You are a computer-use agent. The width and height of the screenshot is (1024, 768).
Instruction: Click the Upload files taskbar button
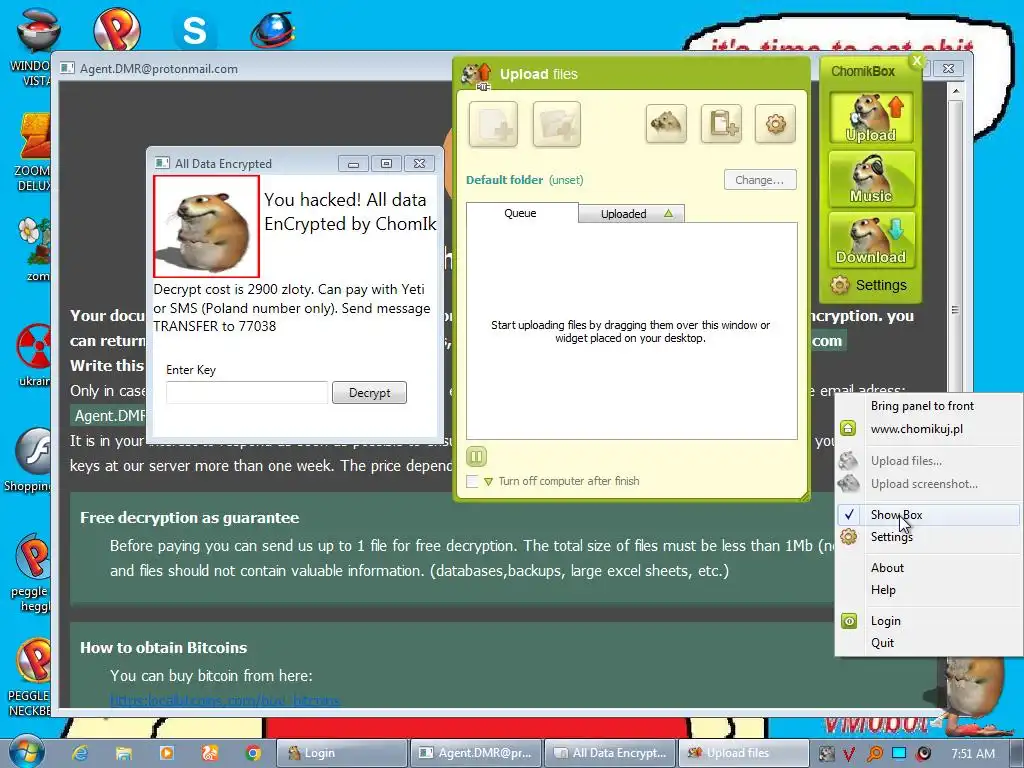(744, 753)
